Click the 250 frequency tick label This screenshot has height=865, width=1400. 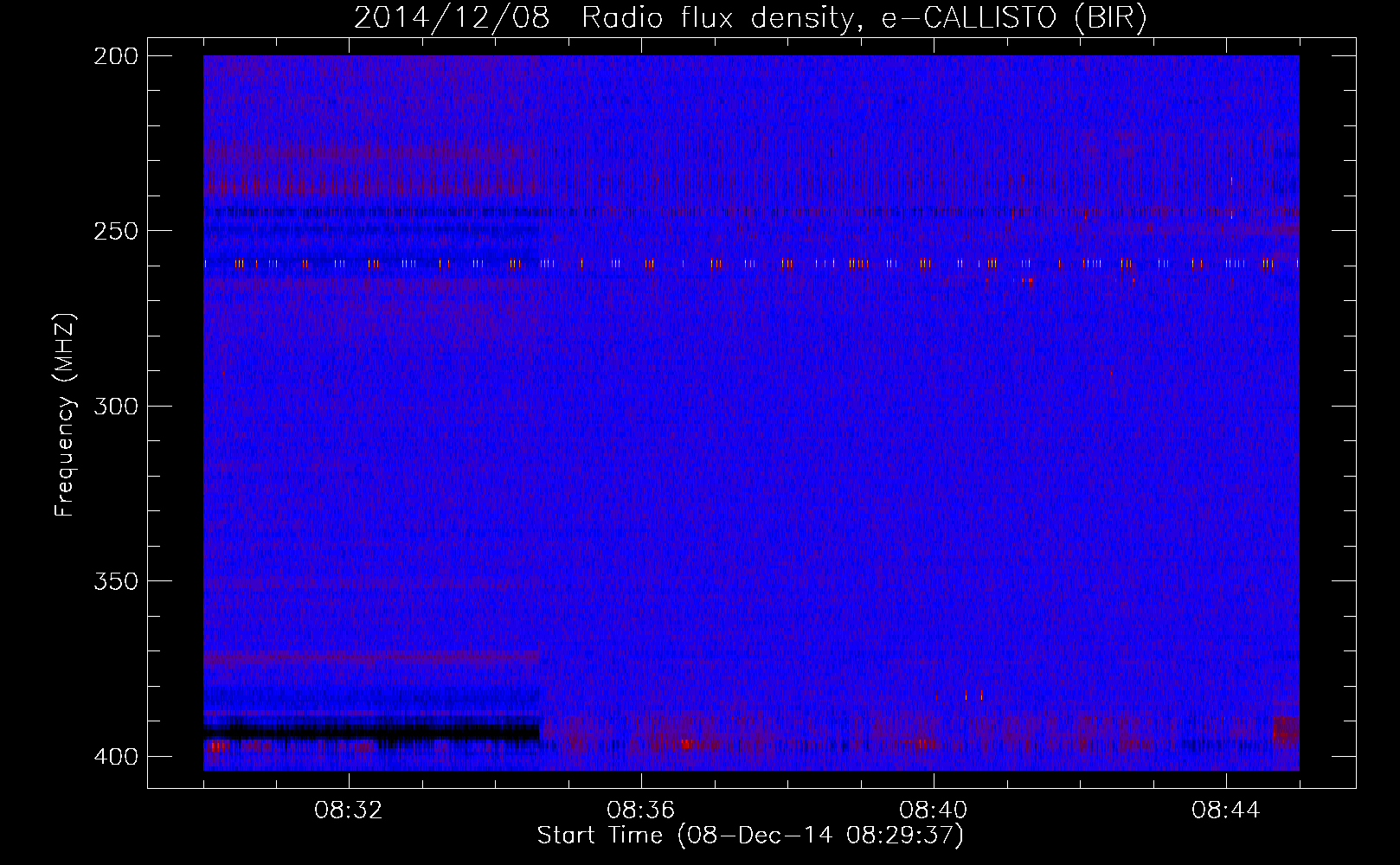(115, 231)
